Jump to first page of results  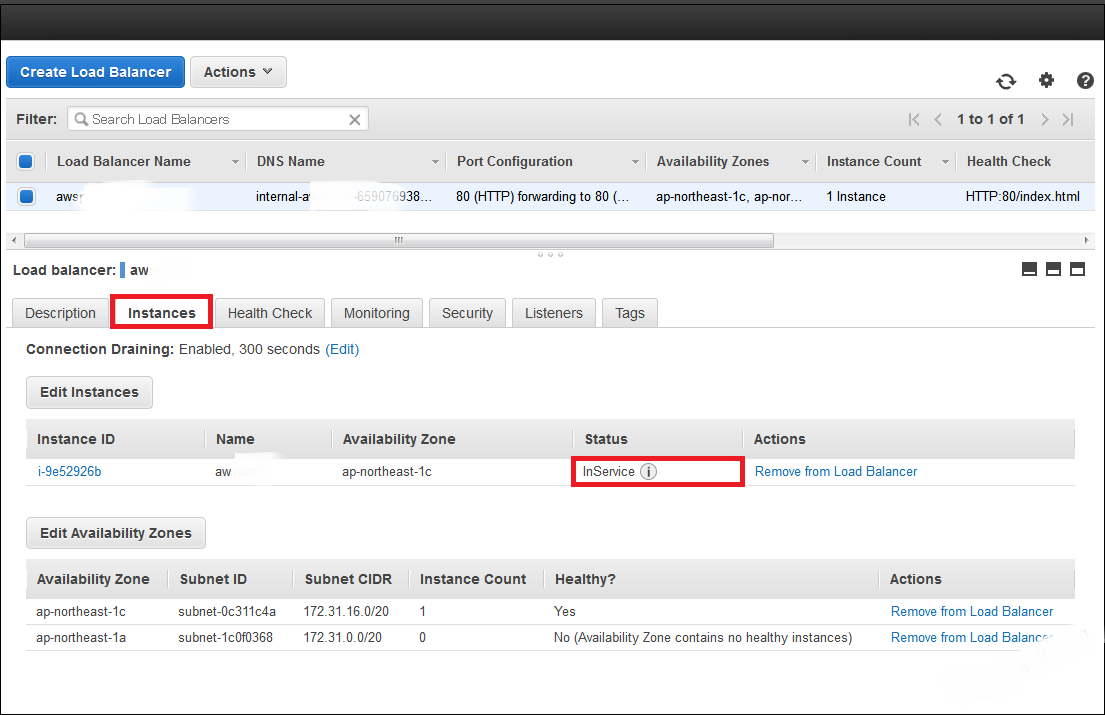tap(914, 119)
